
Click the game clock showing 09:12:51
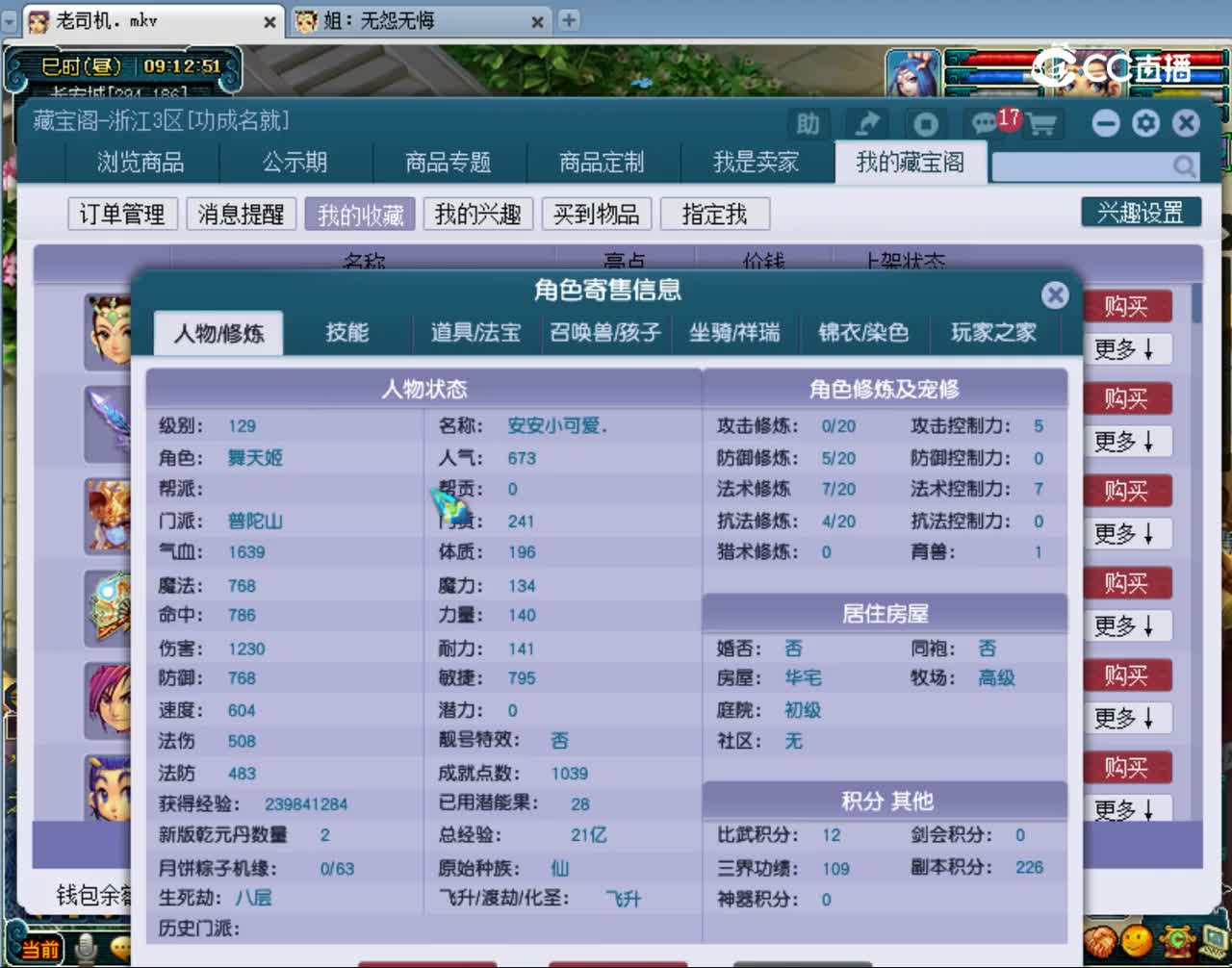[x=182, y=66]
